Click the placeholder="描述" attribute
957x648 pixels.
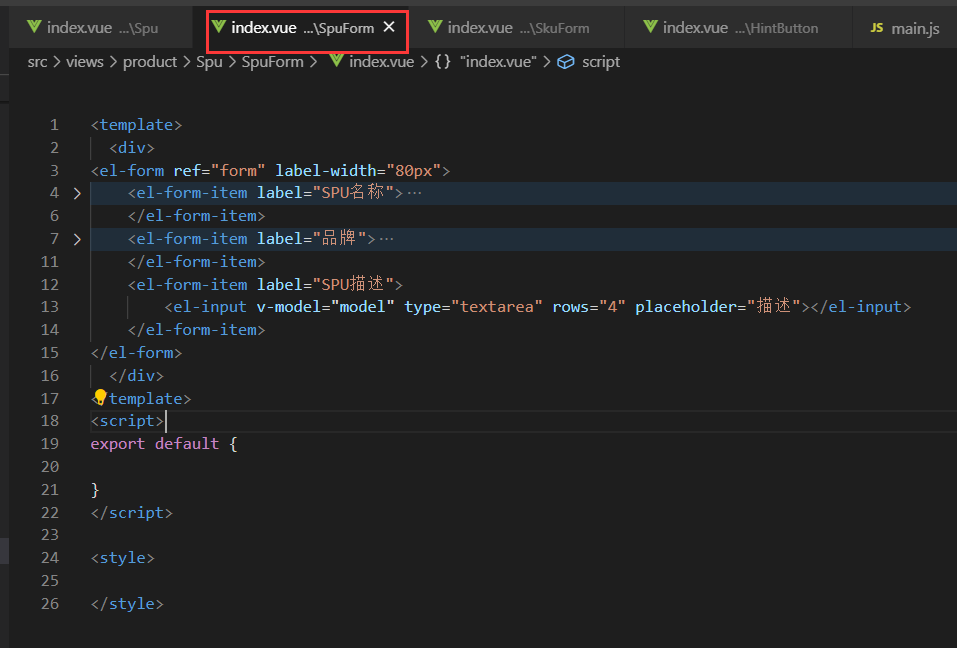718,307
